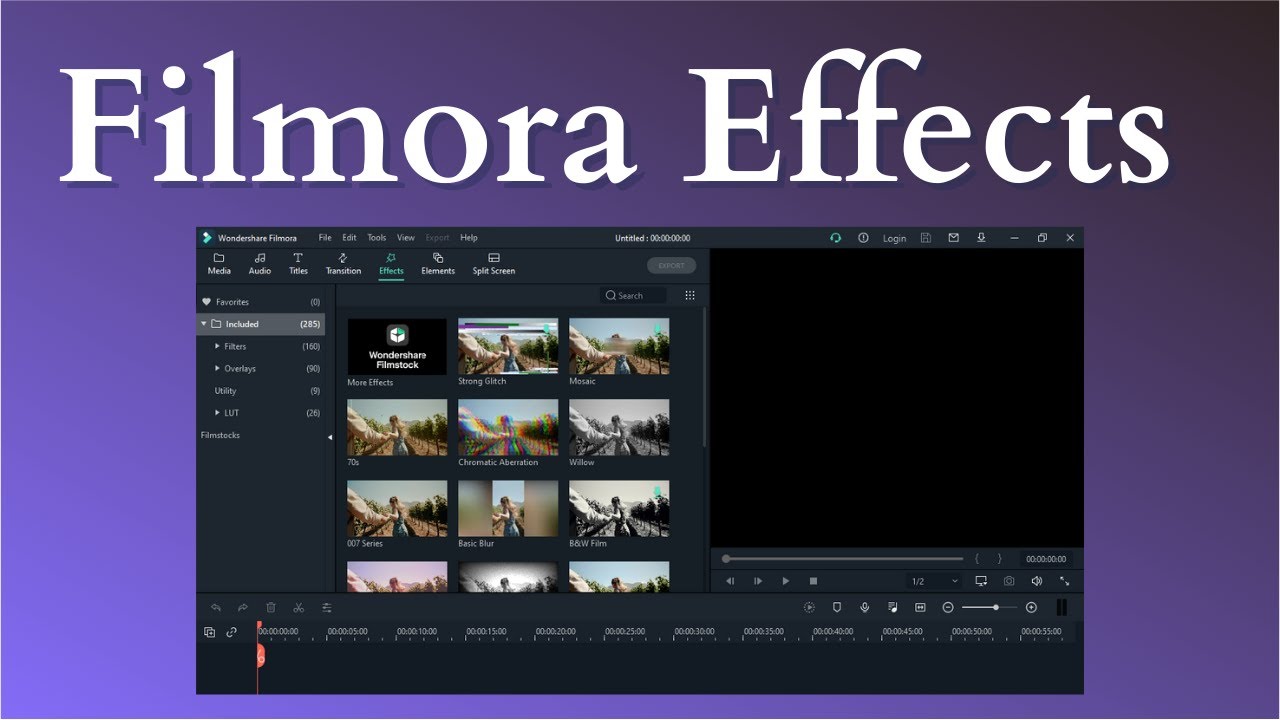Click the Edit adjust sliders icon
Screen dimensions: 1280x720
[x=326, y=607]
